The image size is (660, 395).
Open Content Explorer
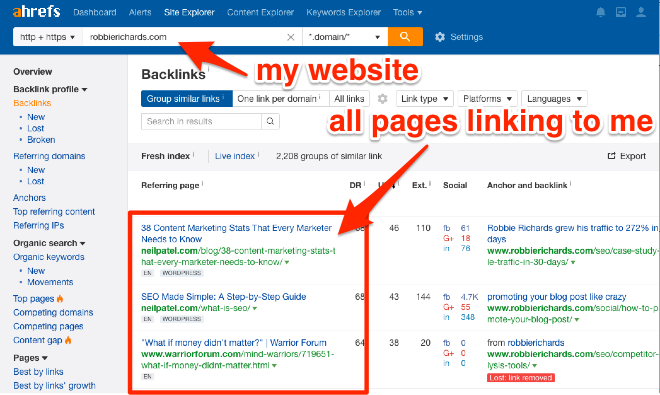(x=260, y=13)
